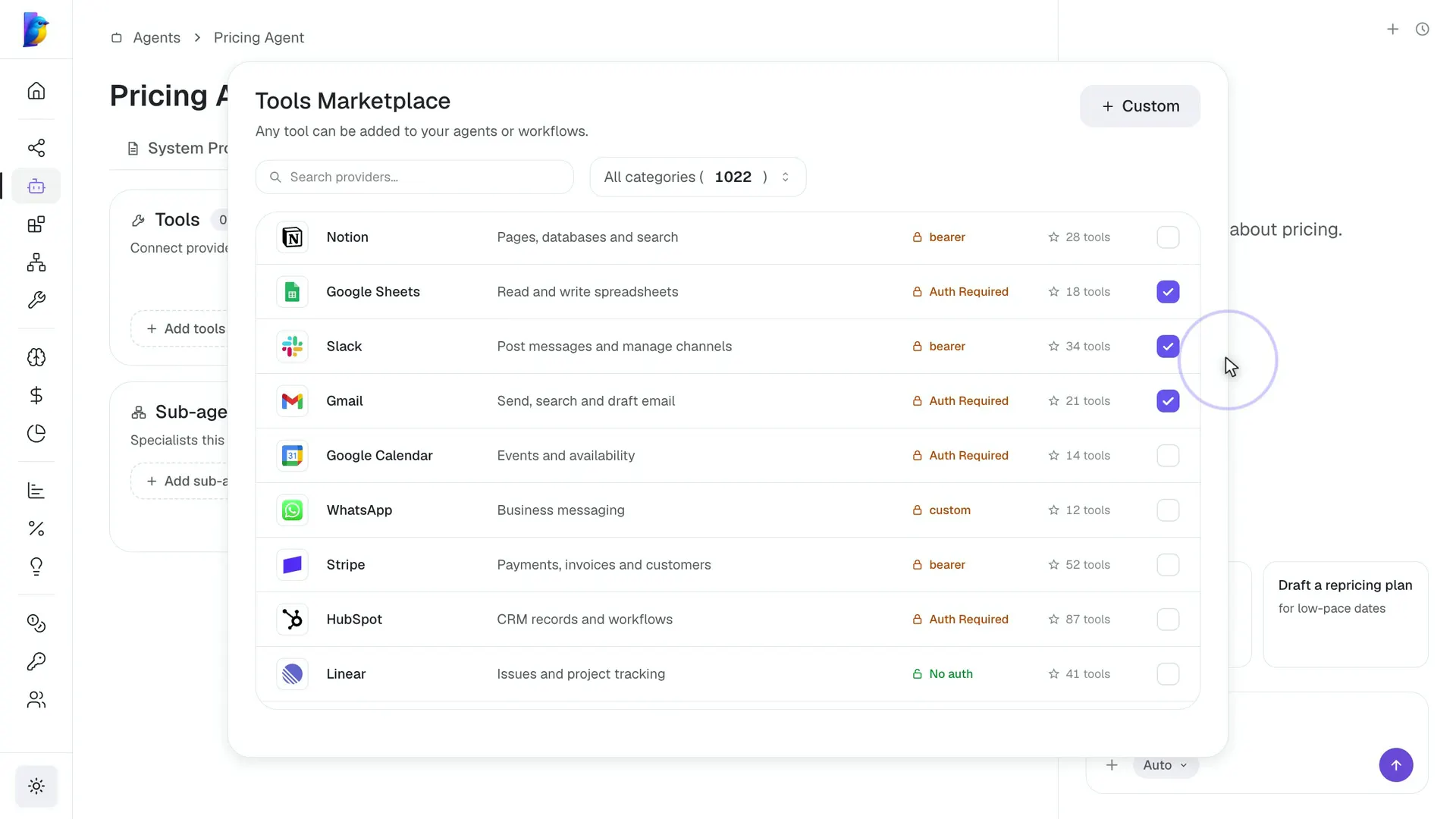The height and width of the screenshot is (819, 1456).
Task: Click Pricing Agent in the breadcrumb
Action: pyautogui.click(x=259, y=38)
